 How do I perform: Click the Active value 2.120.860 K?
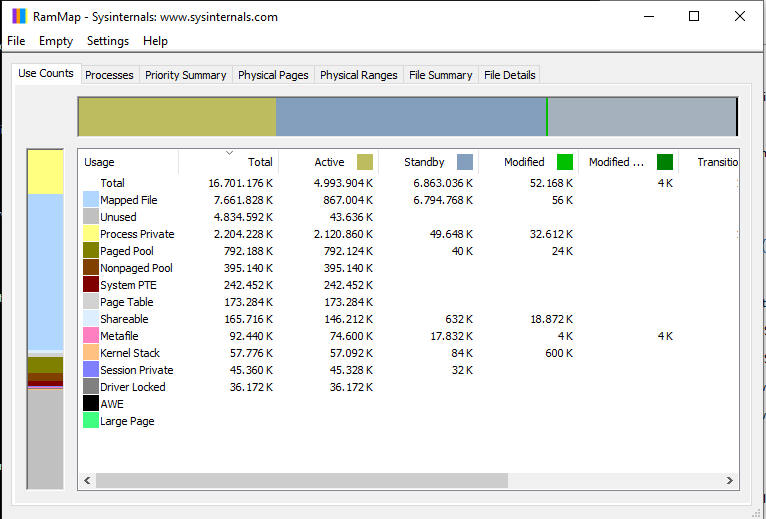[343, 234]
